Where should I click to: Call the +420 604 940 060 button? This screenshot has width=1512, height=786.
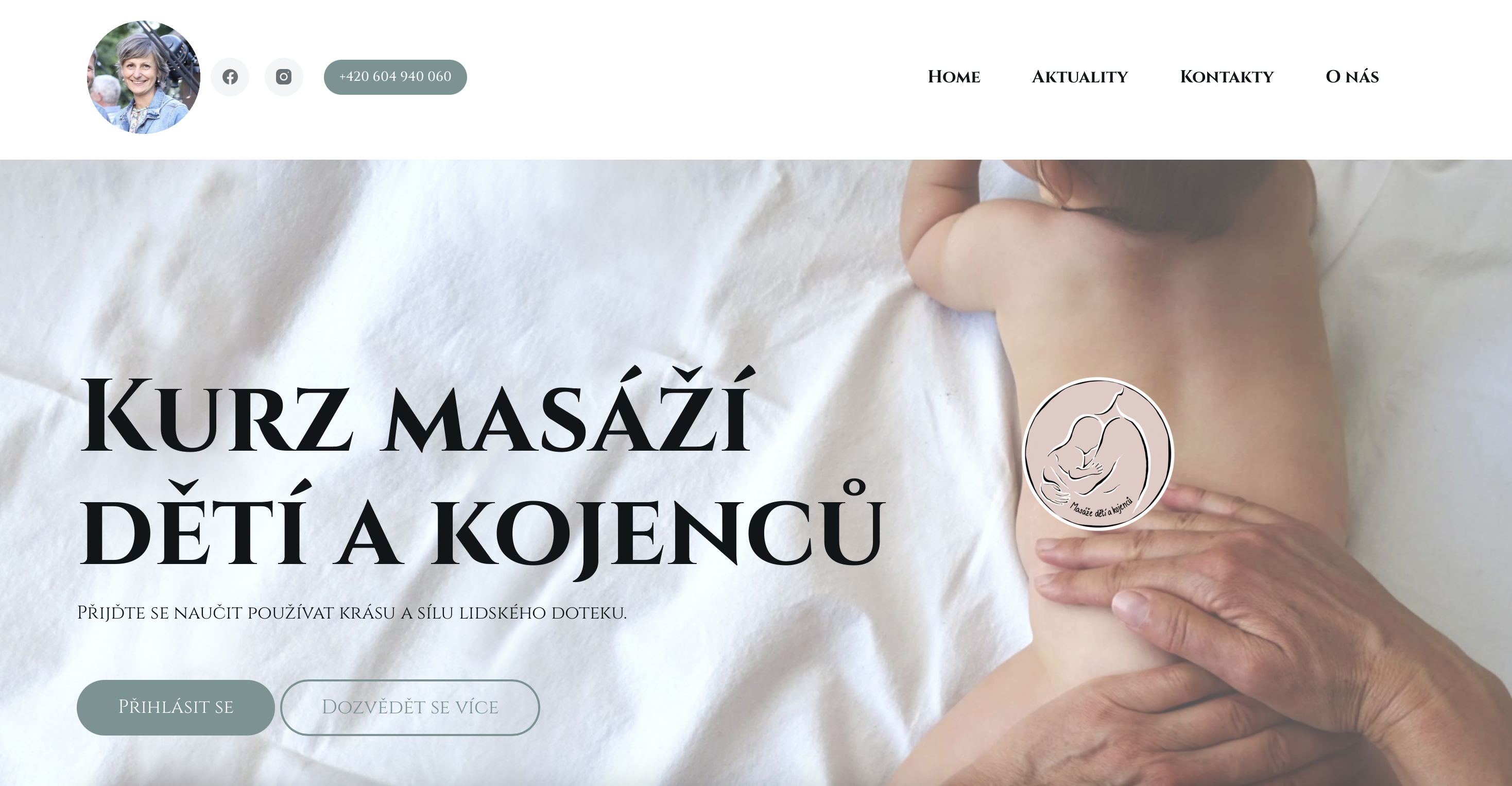coord(396,77)
